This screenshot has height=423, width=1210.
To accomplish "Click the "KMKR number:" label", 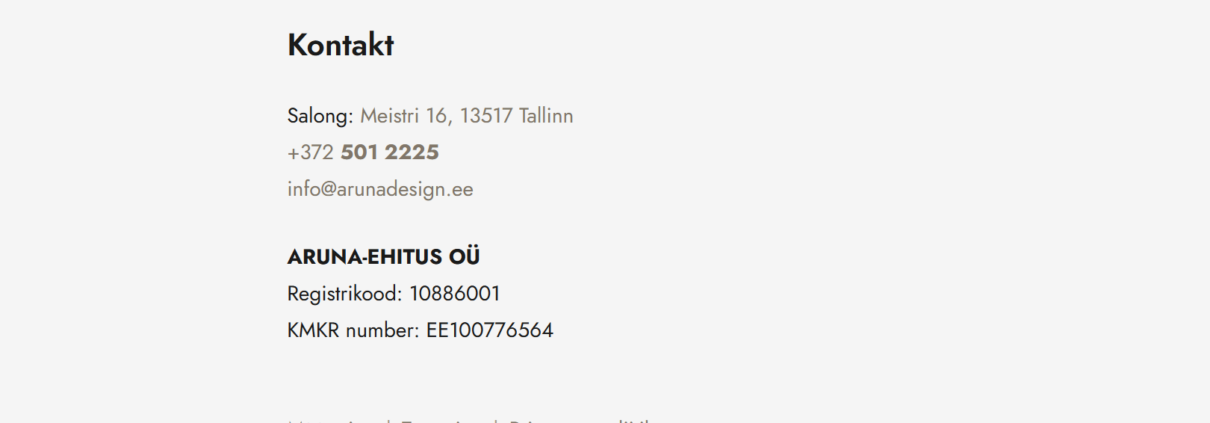I will 353,330.
